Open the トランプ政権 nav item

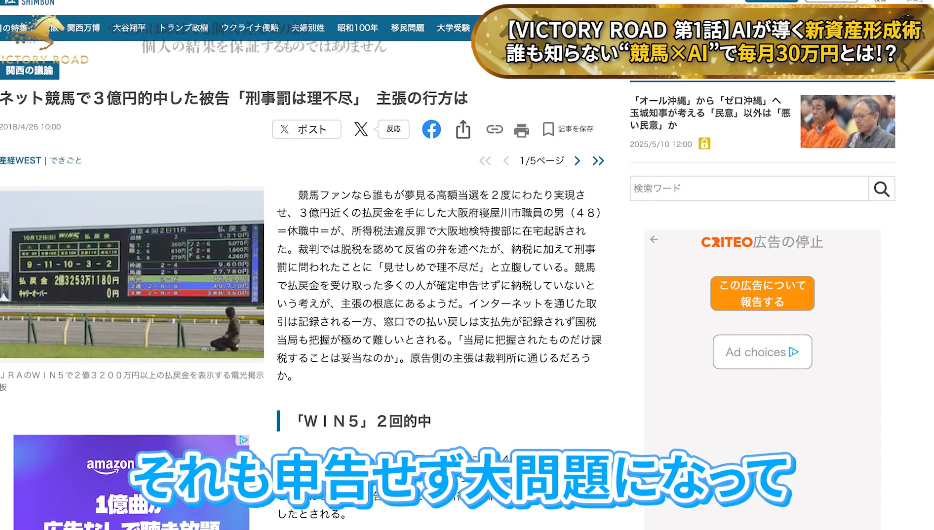(x=183, y=27)
